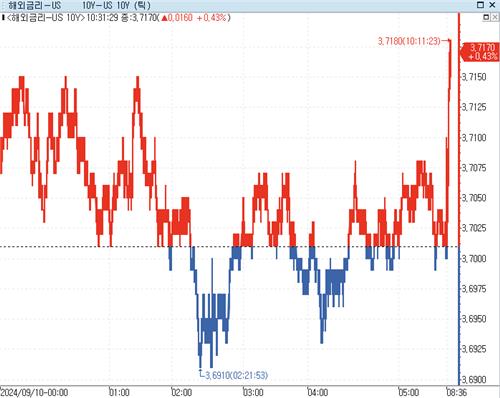Click the inner chart panel restore icon
This screenshot has width=500, height=398.
[486, 17]
